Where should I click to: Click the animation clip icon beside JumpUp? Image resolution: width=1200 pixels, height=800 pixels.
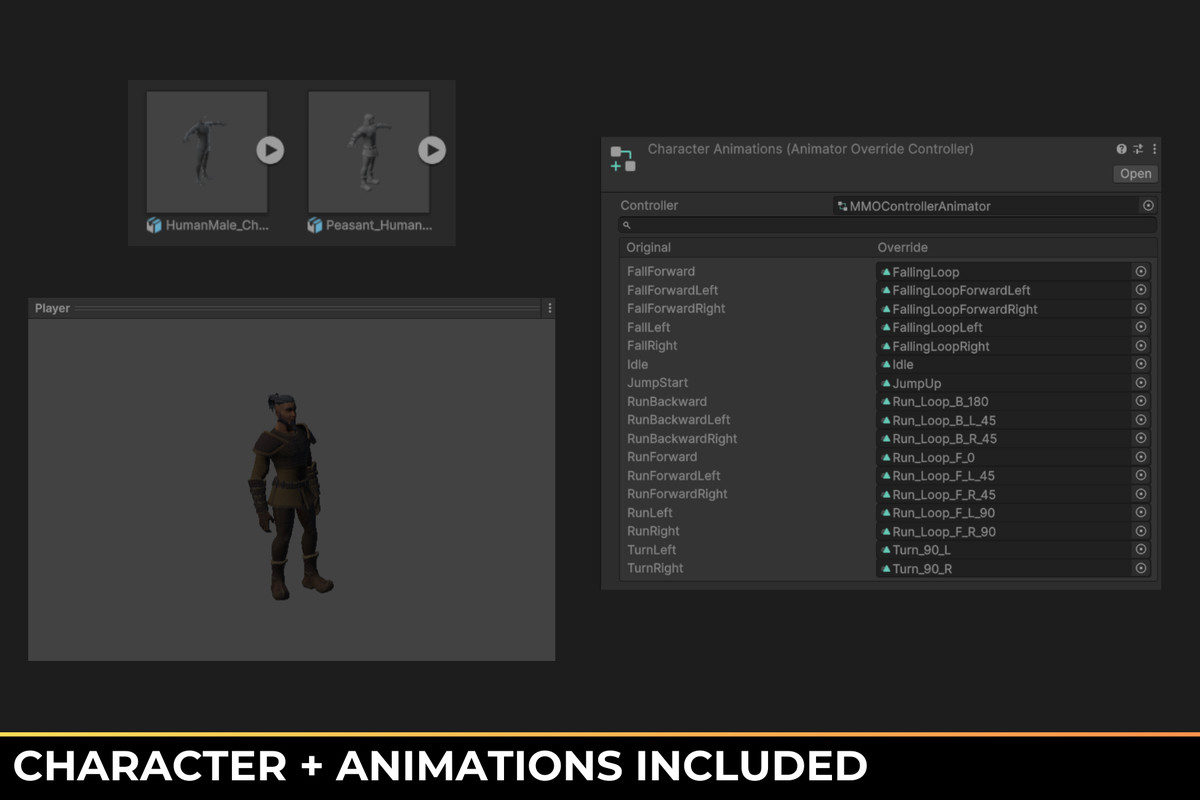click(885, 383)
